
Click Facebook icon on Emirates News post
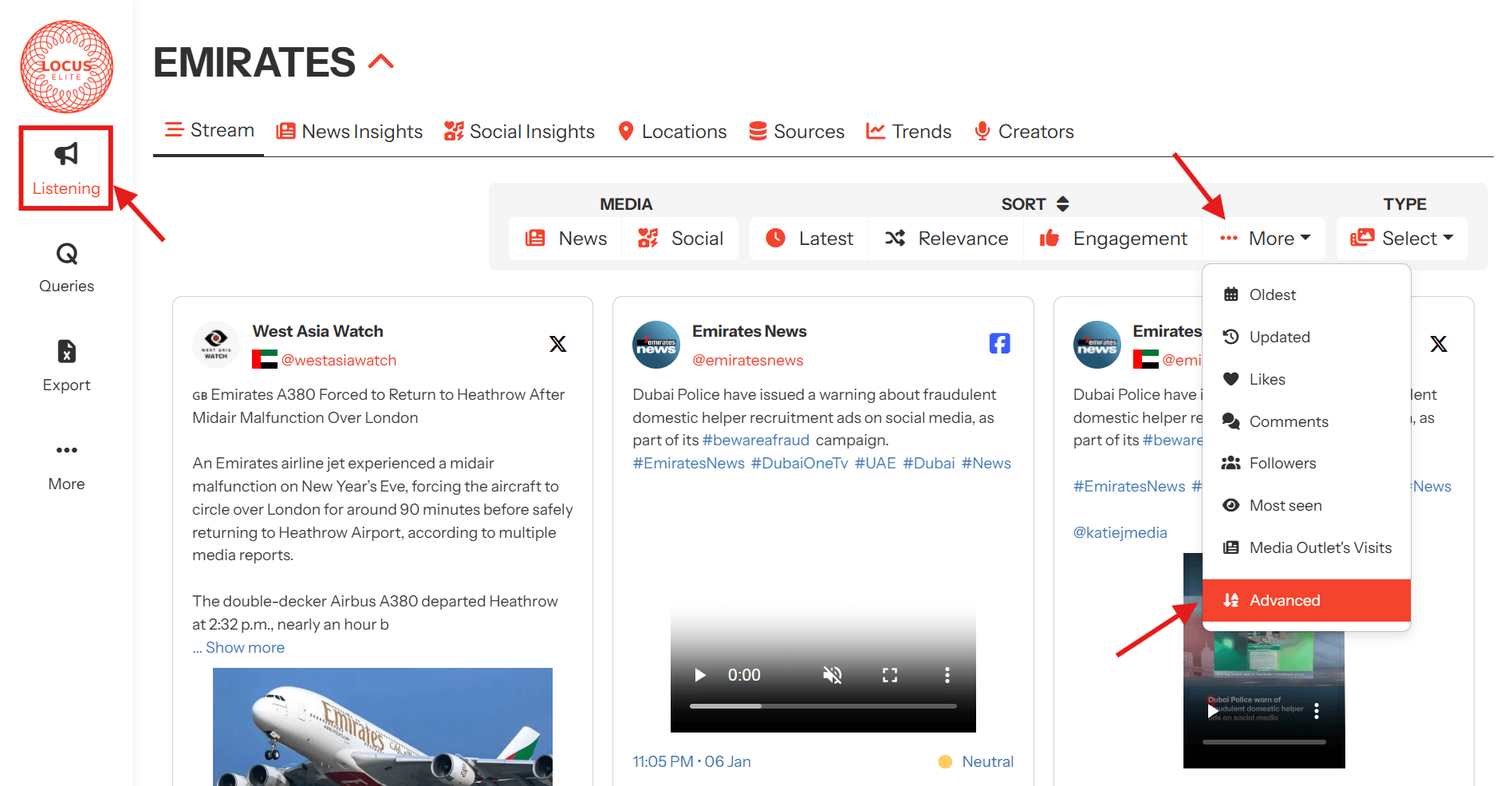[999, 343]
